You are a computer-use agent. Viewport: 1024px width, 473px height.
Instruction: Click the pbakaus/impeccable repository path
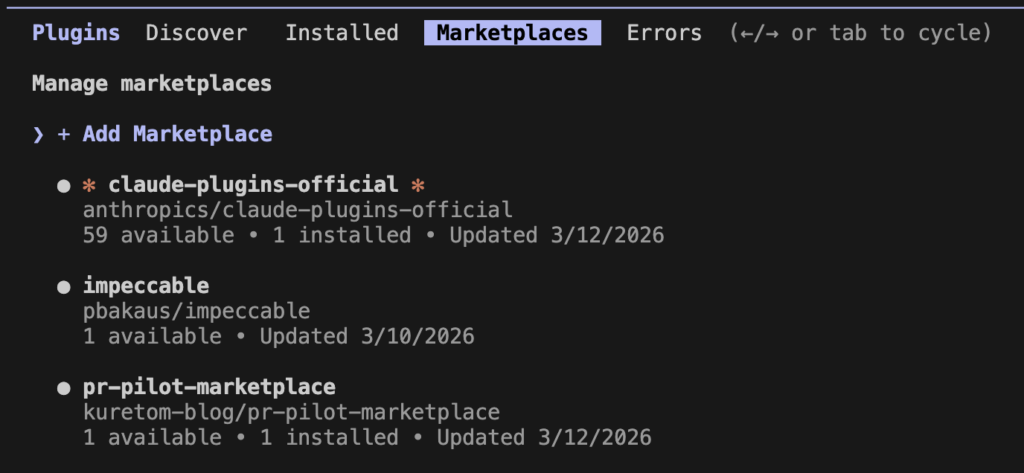(197, 311)
